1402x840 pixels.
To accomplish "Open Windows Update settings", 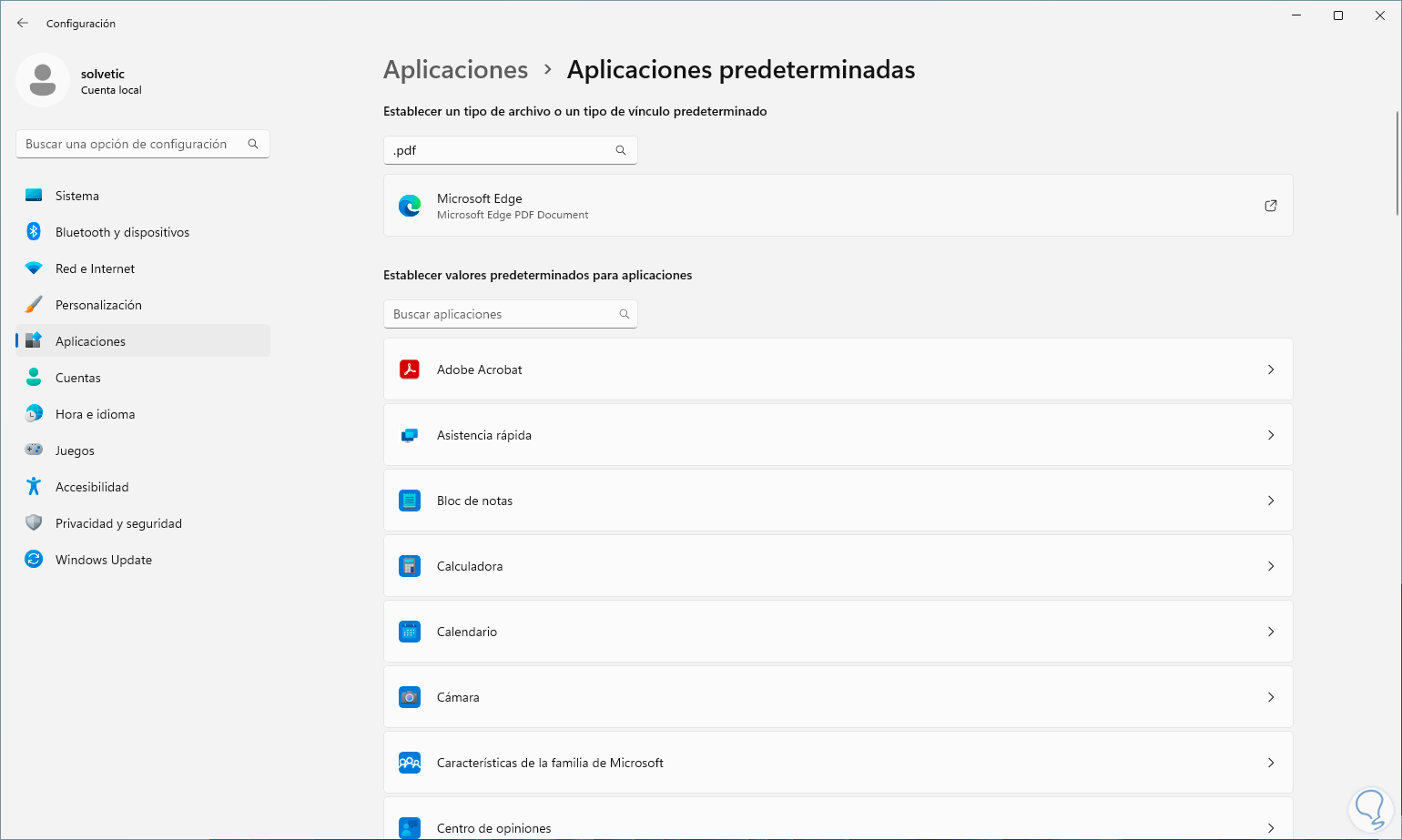I will (x=104, y=560).
